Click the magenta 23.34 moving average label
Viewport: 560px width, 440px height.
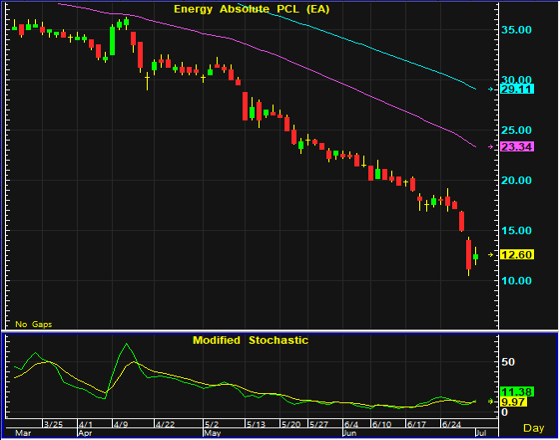pyautogui.click(x=517, y=146)
